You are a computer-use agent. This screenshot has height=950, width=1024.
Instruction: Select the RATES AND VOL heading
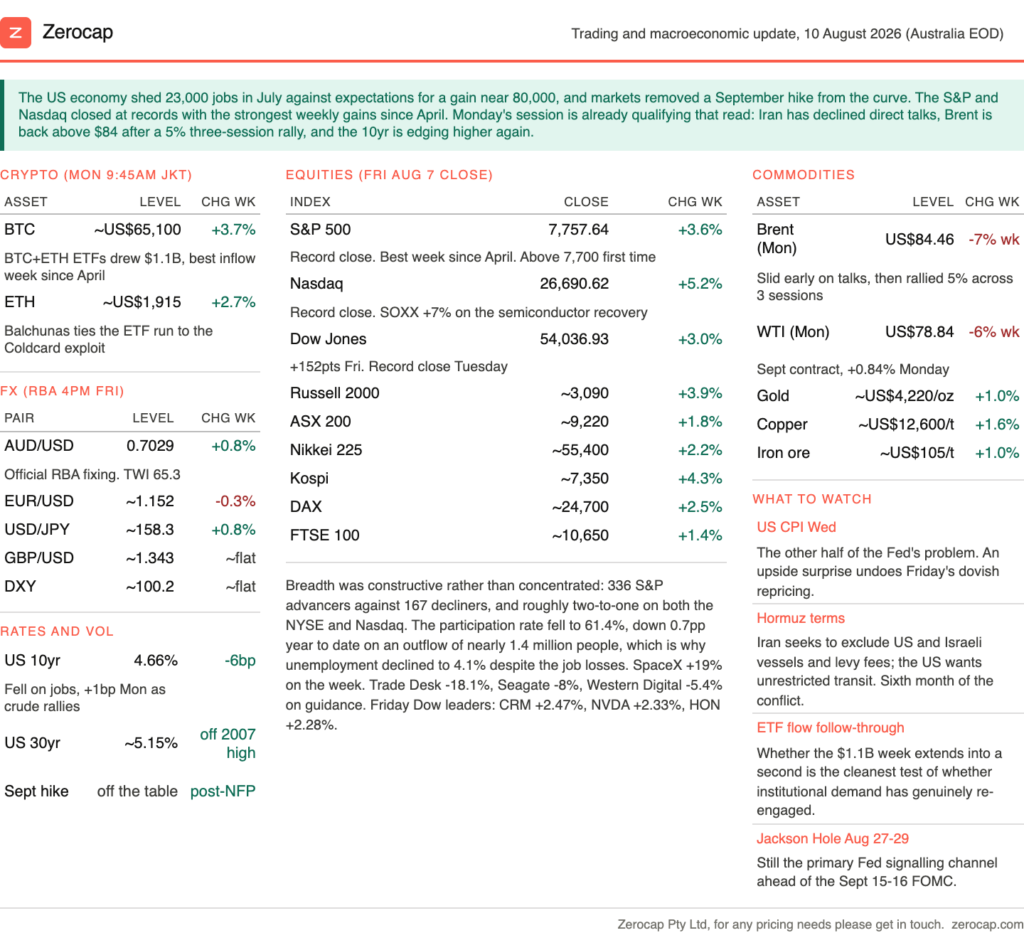[57, 631]
